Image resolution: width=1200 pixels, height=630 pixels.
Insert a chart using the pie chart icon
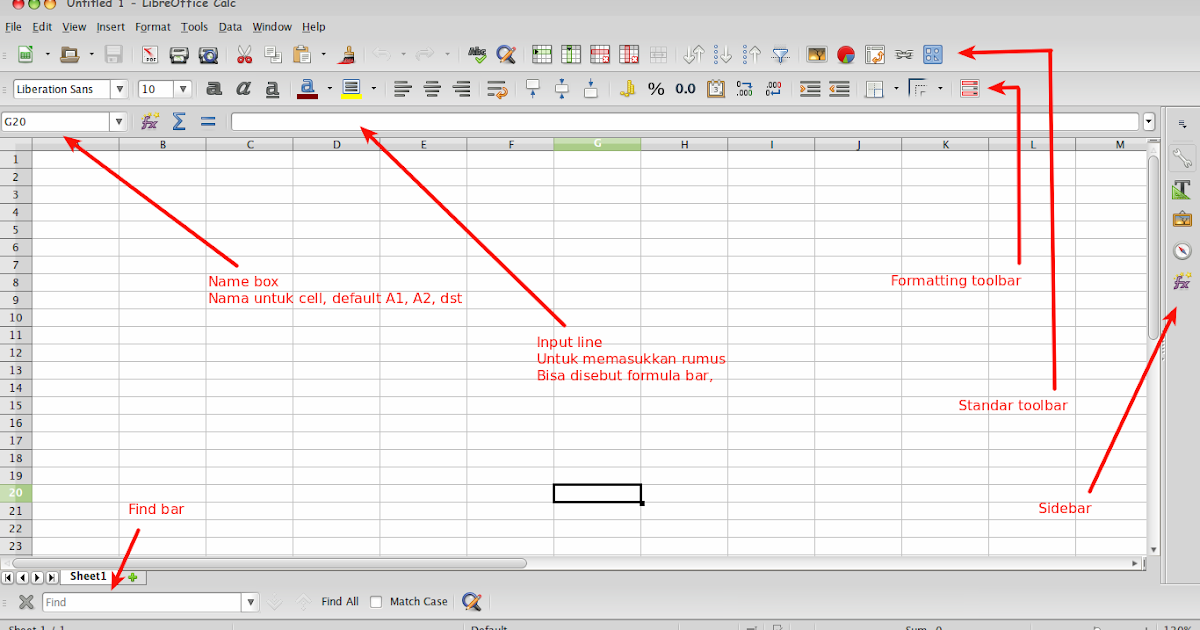845,55
